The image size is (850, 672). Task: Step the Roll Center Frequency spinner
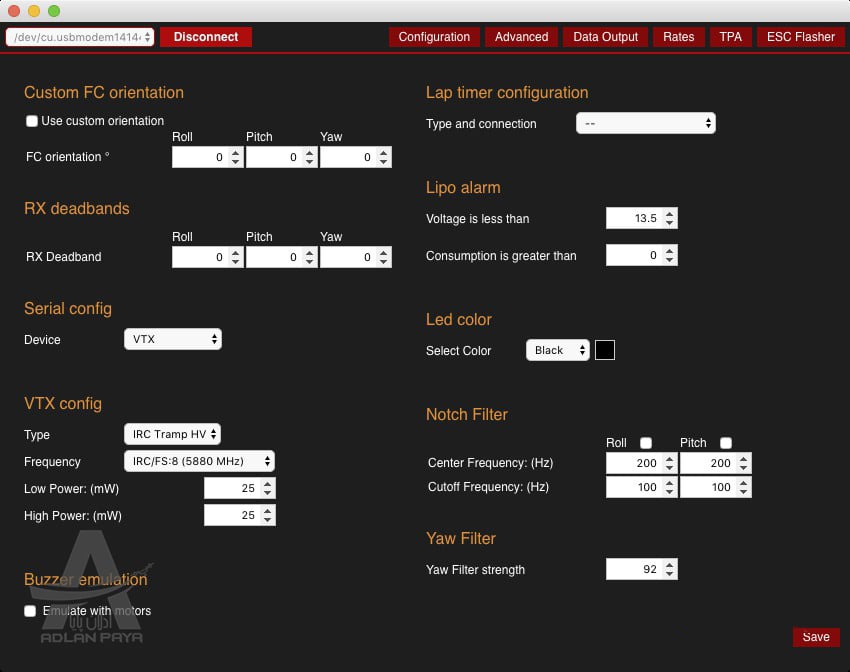tap(670, 463)
